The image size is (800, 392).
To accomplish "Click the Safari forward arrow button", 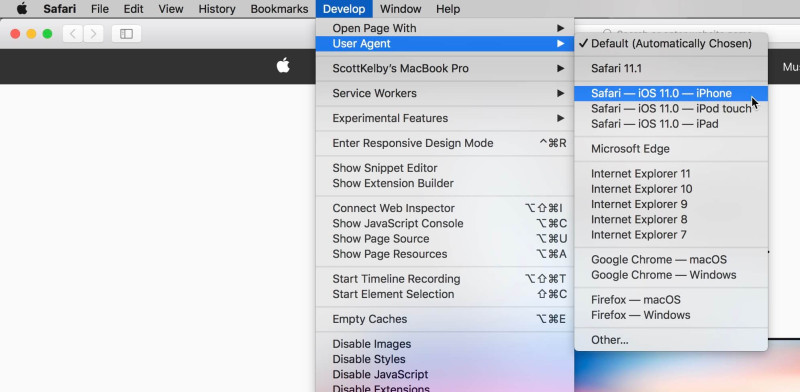I will [x=93, y=34].
